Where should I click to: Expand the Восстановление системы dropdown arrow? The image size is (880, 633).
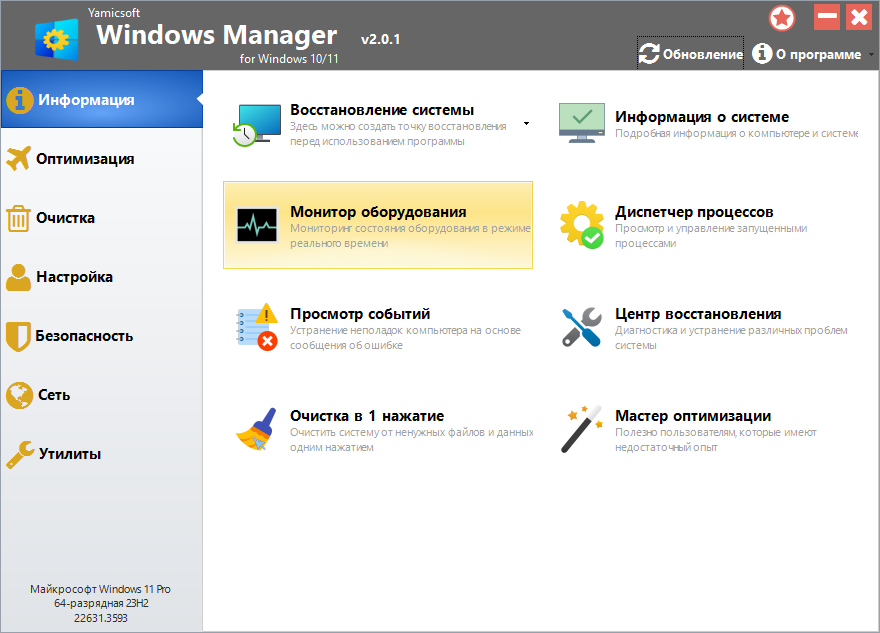pyautogui.click(x=526, y=124)
